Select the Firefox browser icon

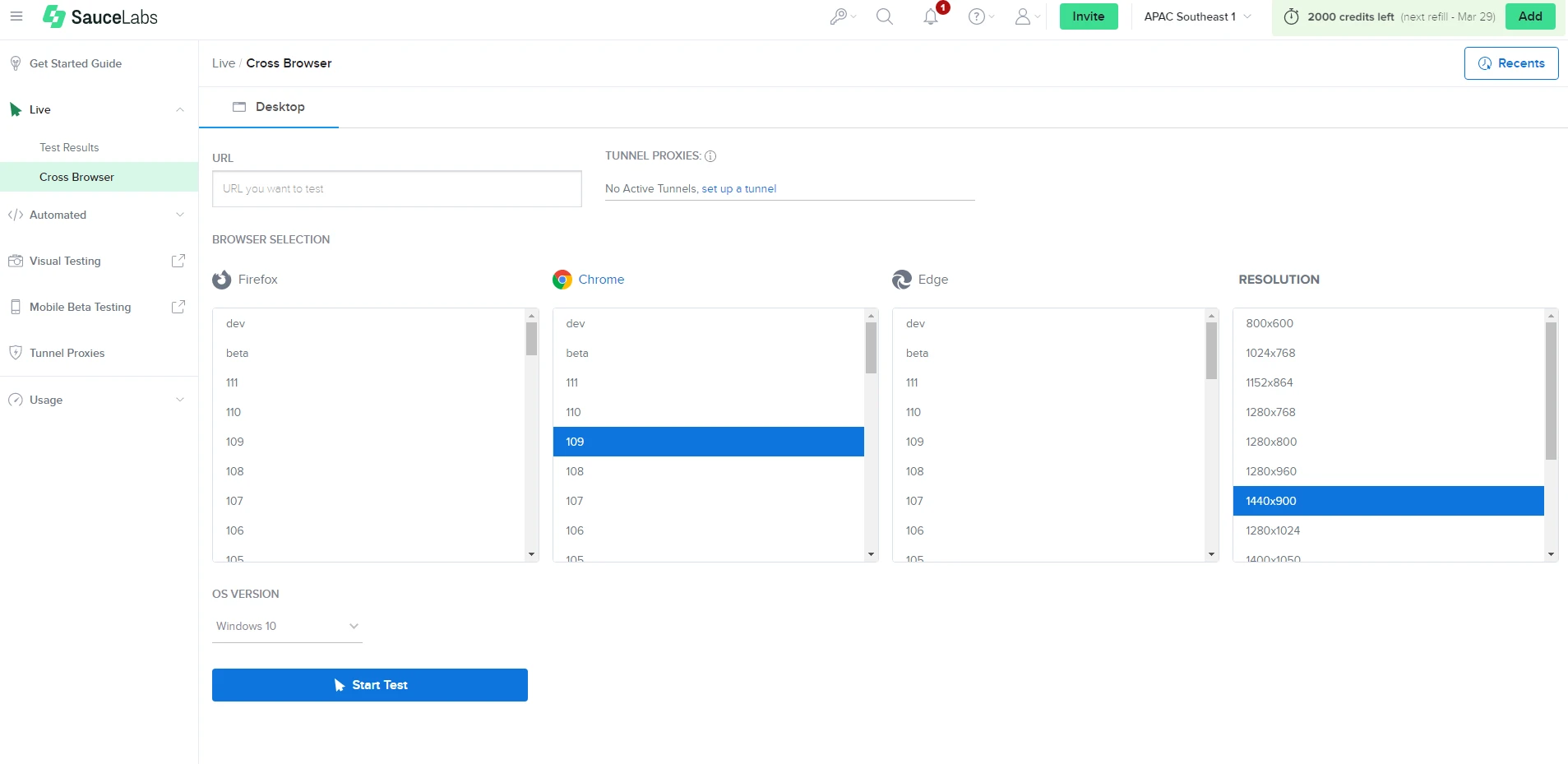tap(220, 280)
